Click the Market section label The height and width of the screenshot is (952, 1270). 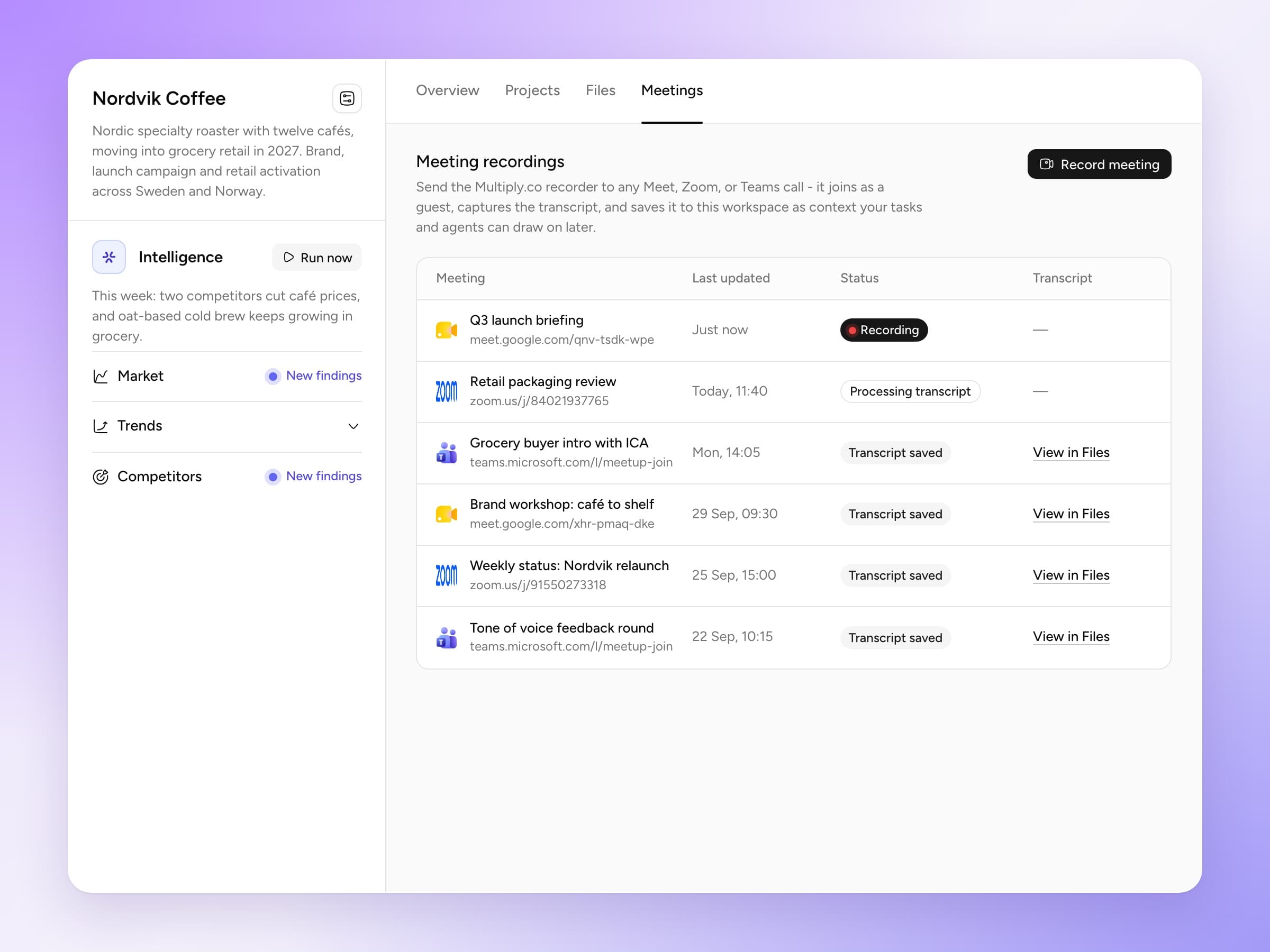click(x=140, y=377)
